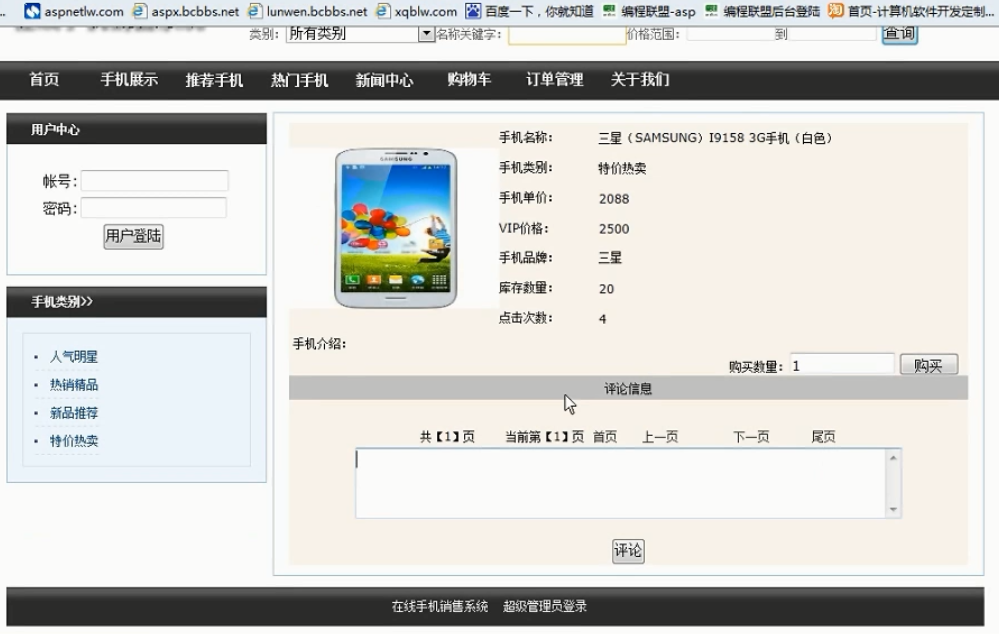Click the 用户中心 panel header

point(136,129)
